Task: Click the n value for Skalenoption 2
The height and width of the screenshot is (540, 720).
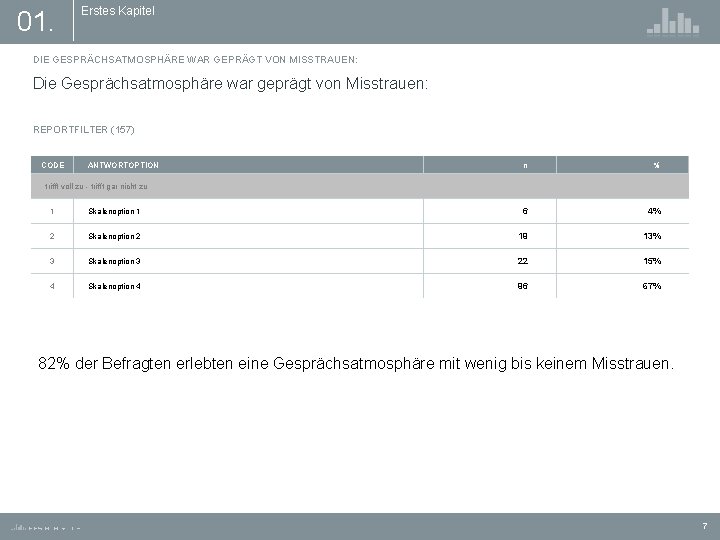Action: (523, 236)
